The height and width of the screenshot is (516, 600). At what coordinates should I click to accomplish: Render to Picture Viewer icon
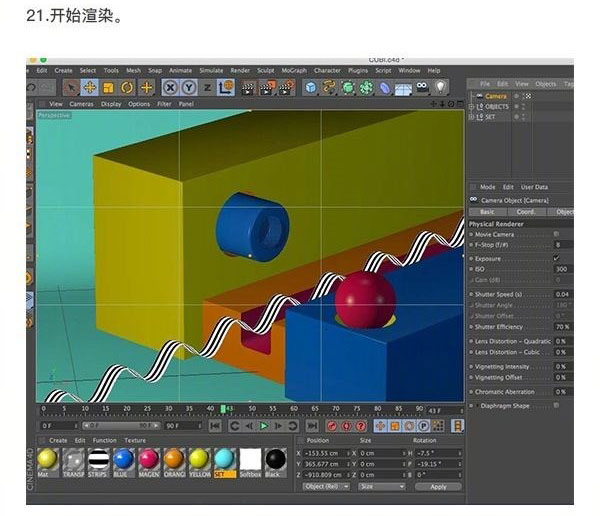(x=268, y=88)
